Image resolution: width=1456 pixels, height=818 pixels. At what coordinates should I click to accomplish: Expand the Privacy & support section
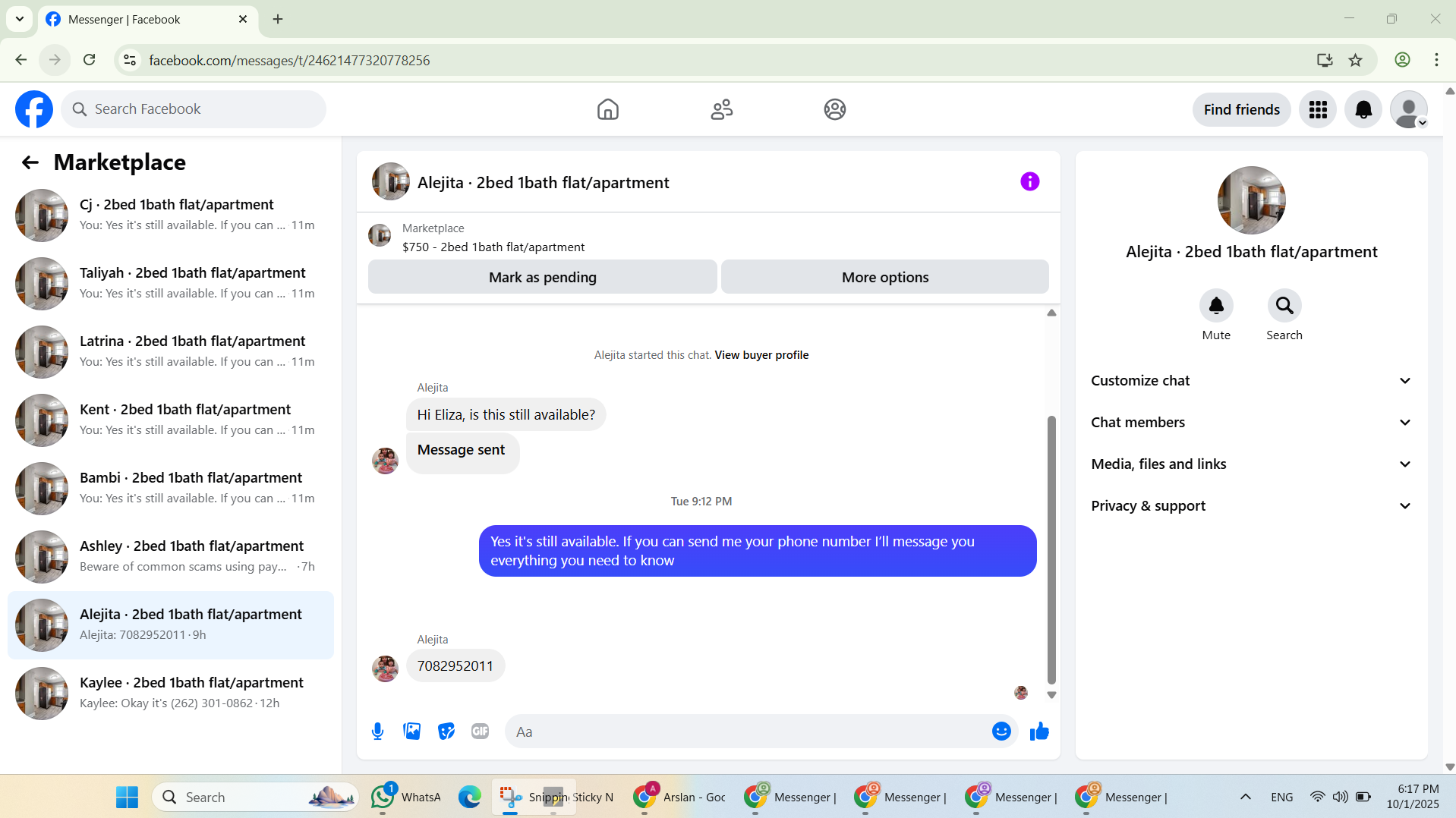[1252, 506]
